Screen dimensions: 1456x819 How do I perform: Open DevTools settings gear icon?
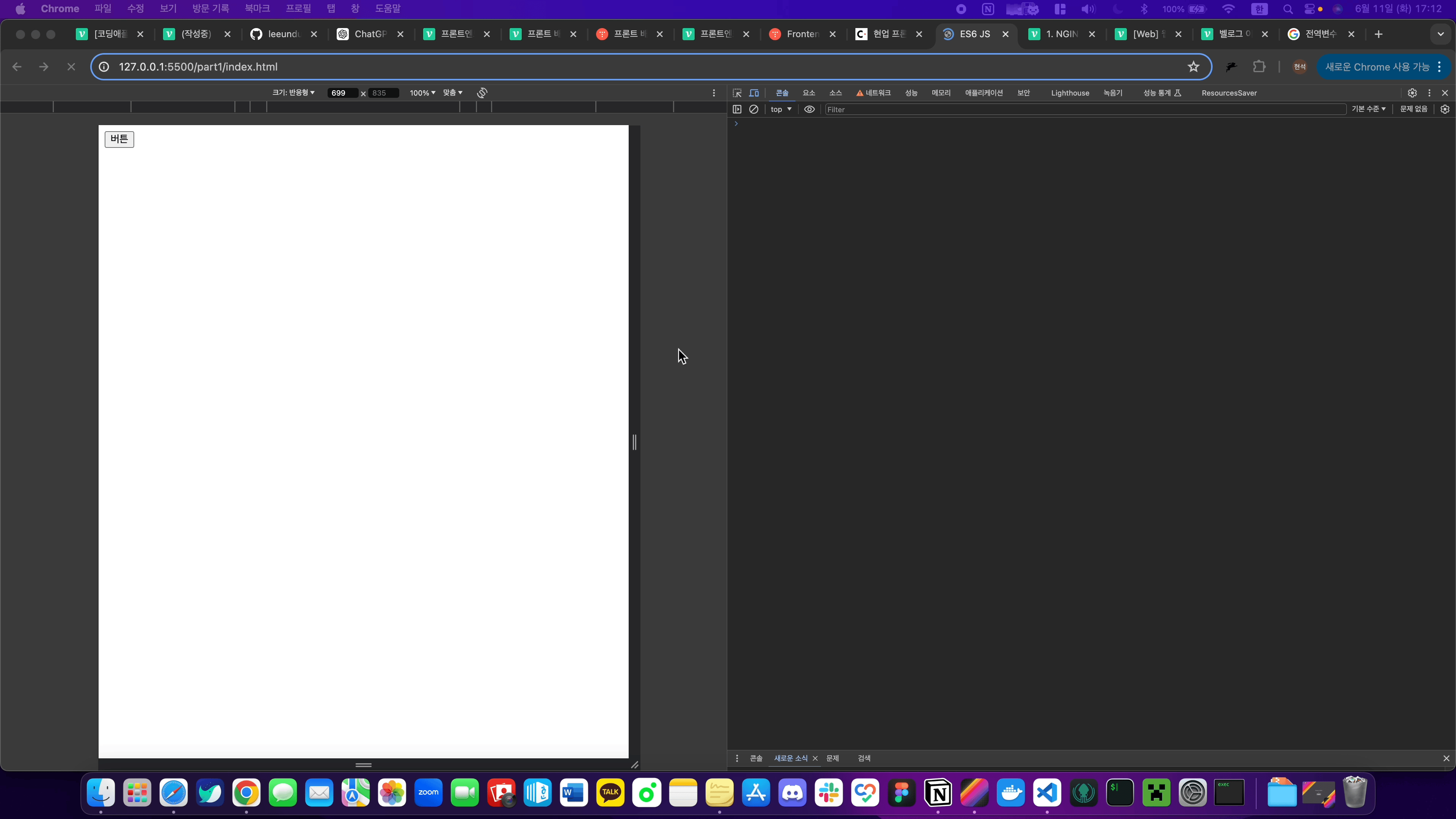coord(1412,93)
